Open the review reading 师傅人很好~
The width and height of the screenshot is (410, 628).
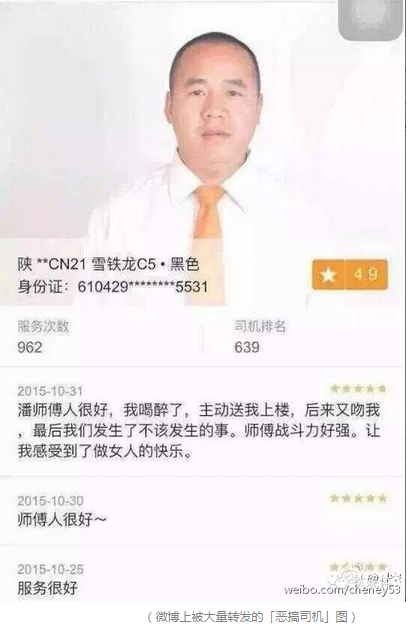[62, 520]
